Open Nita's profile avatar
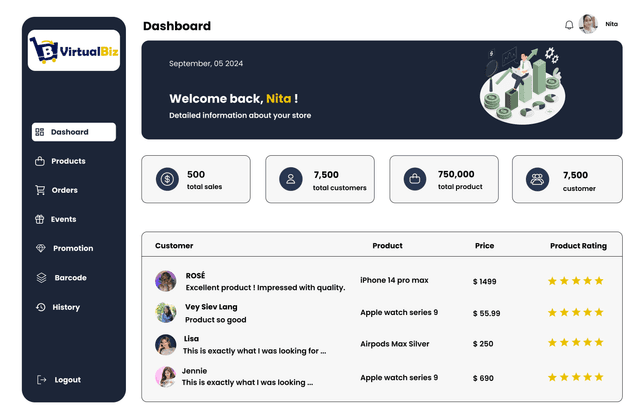 [x=588, y=24]
